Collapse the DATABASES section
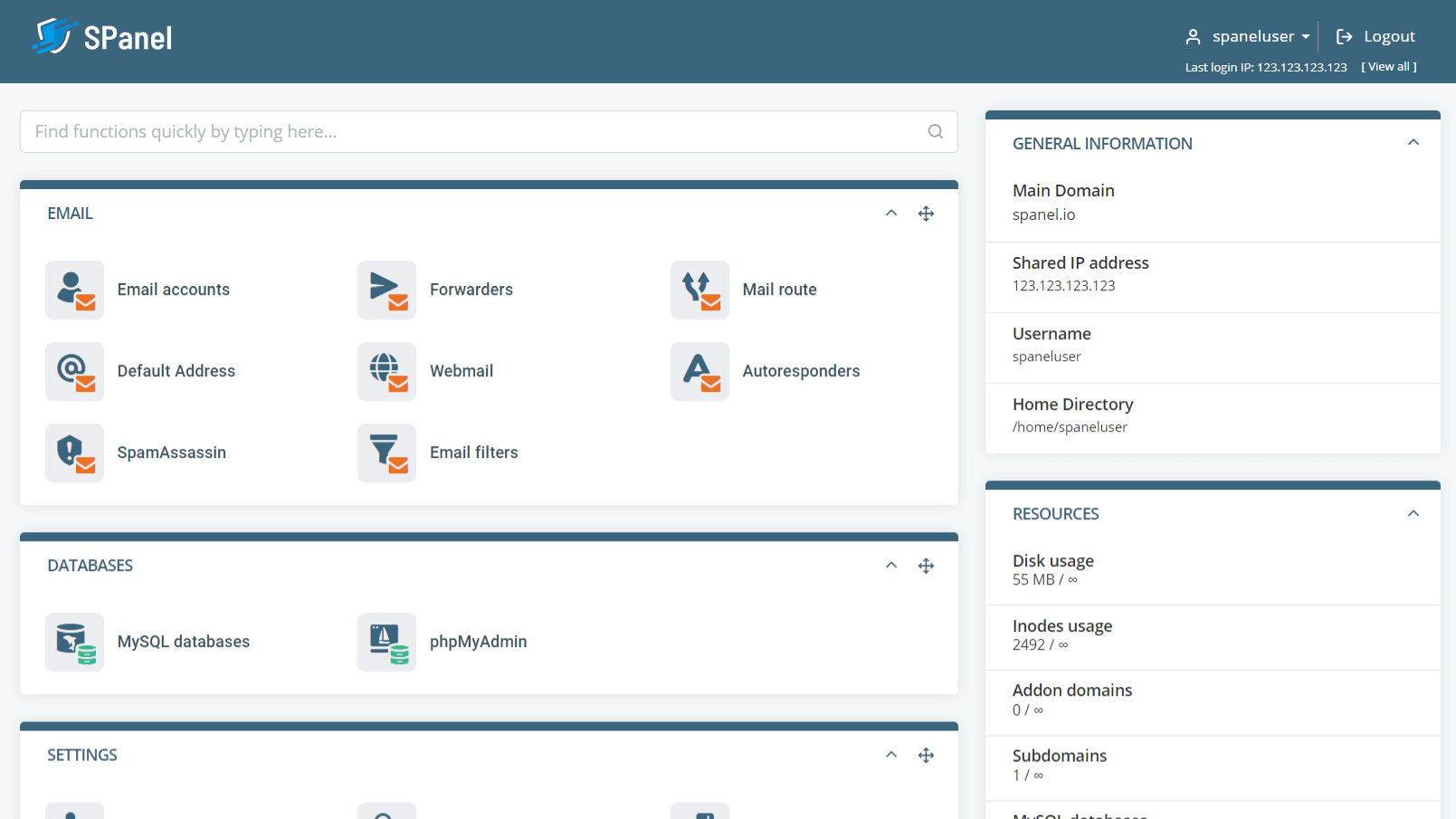The height and width of the screenshot is (819, 1456). (x=891, y=566)
